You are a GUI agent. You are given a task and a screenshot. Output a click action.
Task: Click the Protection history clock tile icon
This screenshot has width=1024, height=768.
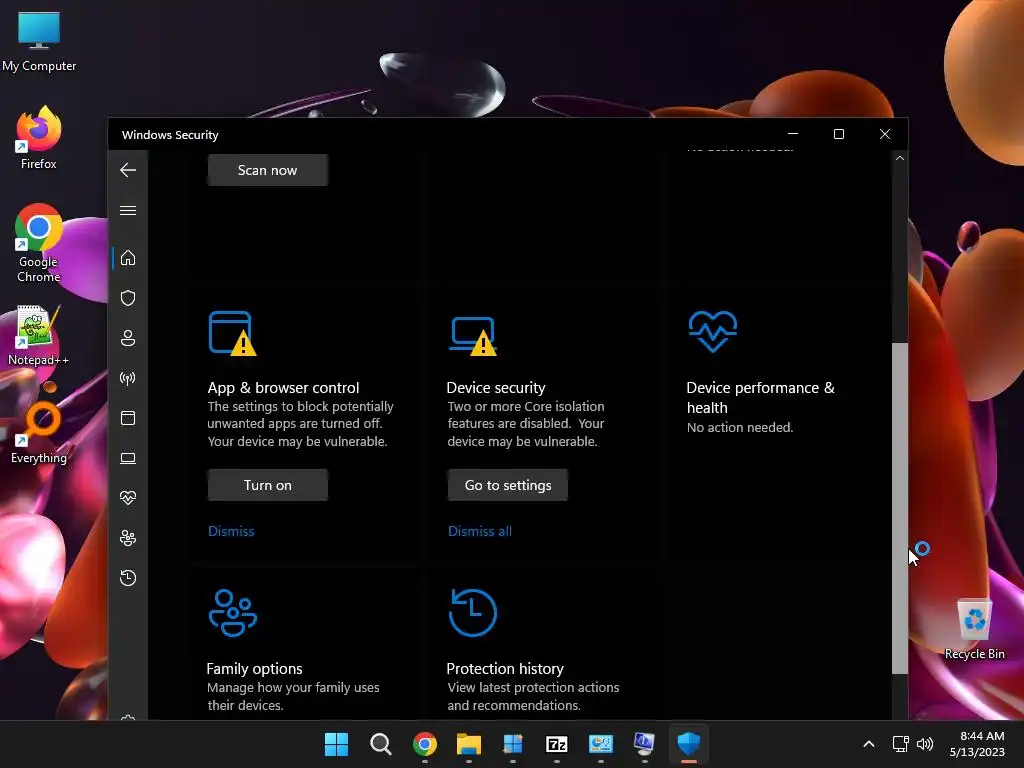[x=473, y=613]
